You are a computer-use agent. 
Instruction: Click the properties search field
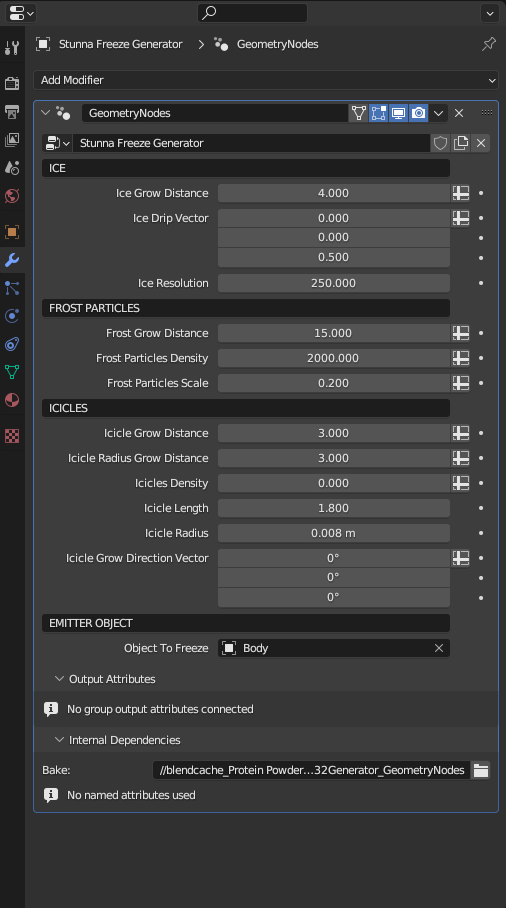(x=252, y=13)
